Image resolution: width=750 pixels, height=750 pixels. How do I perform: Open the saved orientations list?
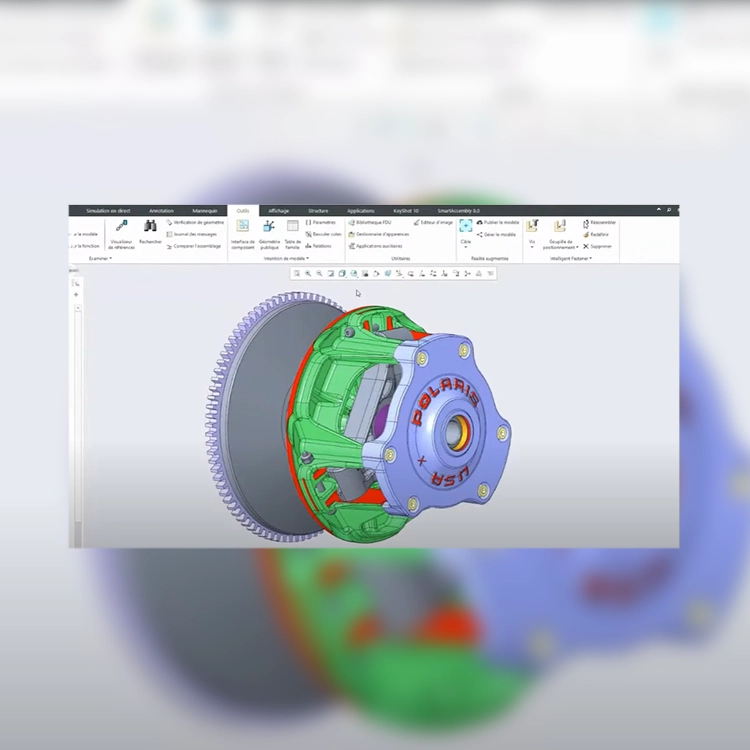pyautogui.click(x=353, y=274)
